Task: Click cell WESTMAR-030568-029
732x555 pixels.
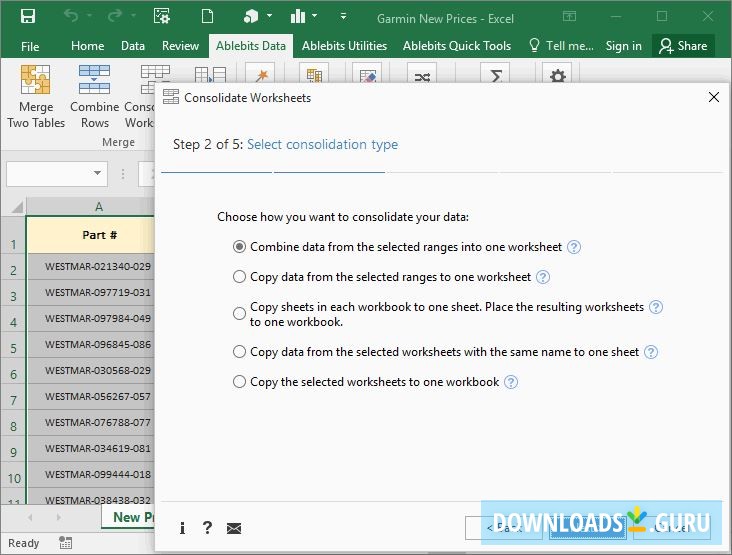Action: click(x=91, y=371)
